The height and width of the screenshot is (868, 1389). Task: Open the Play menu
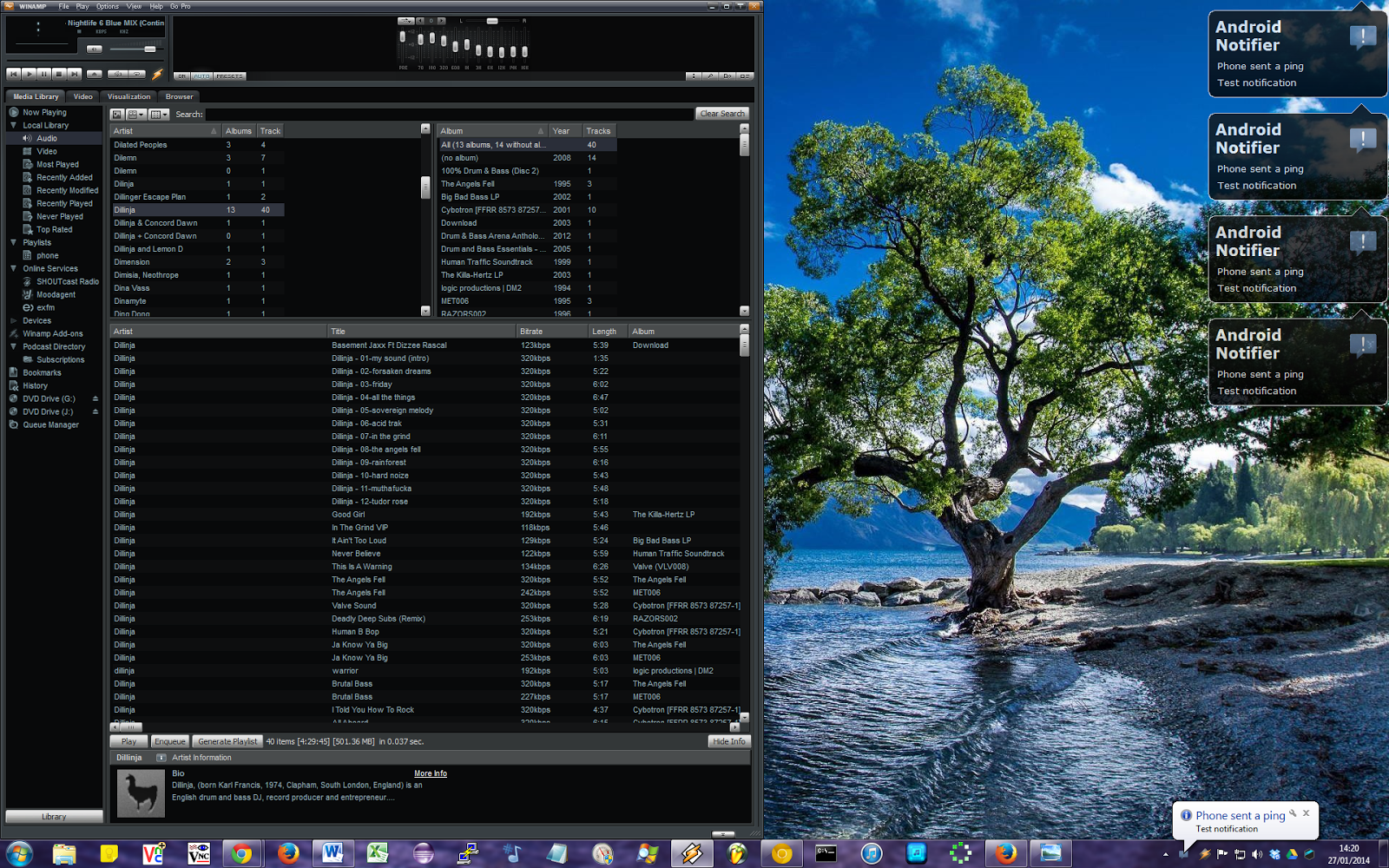[82, 6]
